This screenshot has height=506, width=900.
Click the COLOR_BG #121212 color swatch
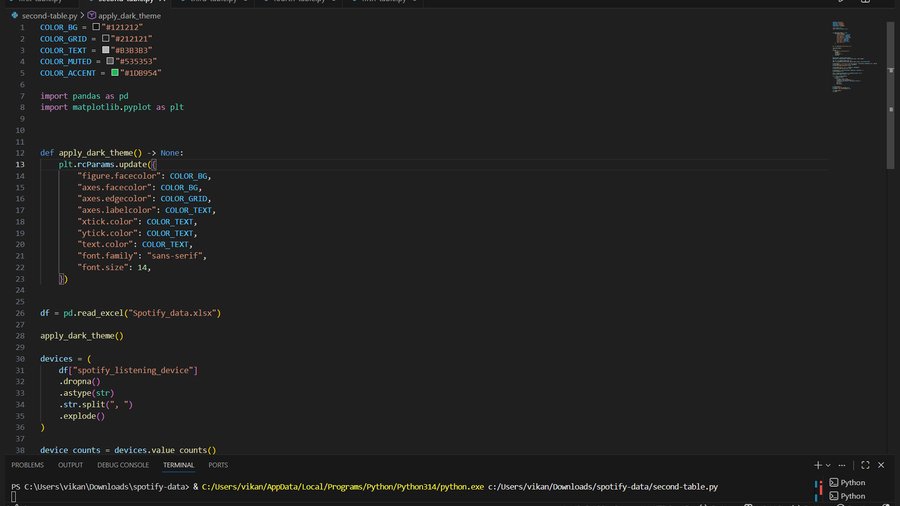coord(97,27)
